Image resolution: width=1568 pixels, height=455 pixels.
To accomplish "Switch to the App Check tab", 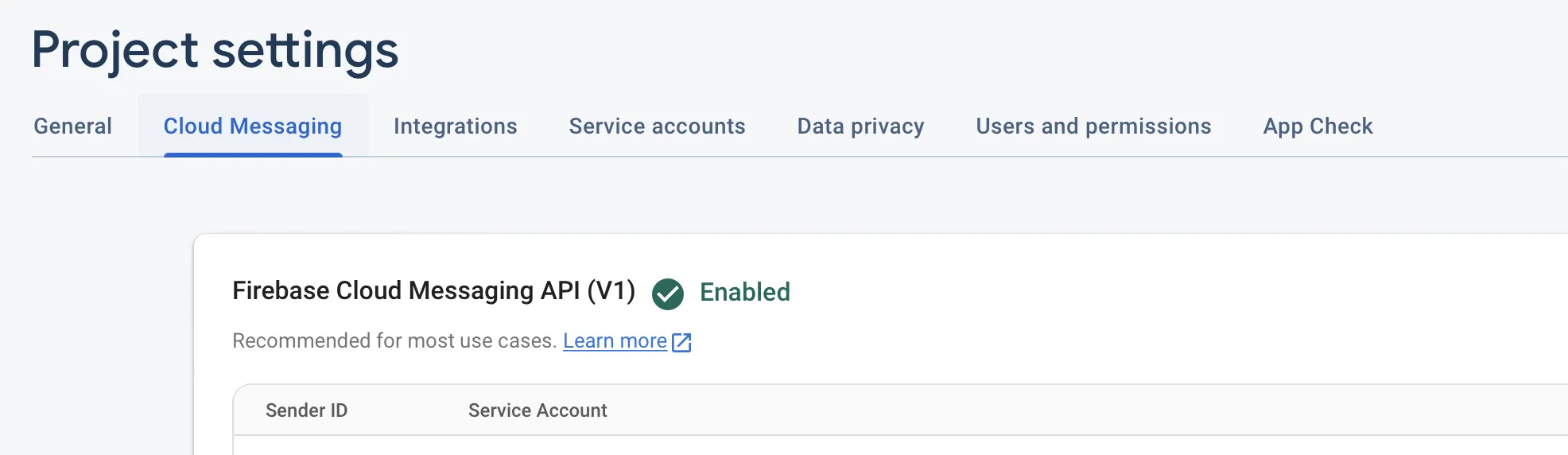I will tap(1318, 126).
